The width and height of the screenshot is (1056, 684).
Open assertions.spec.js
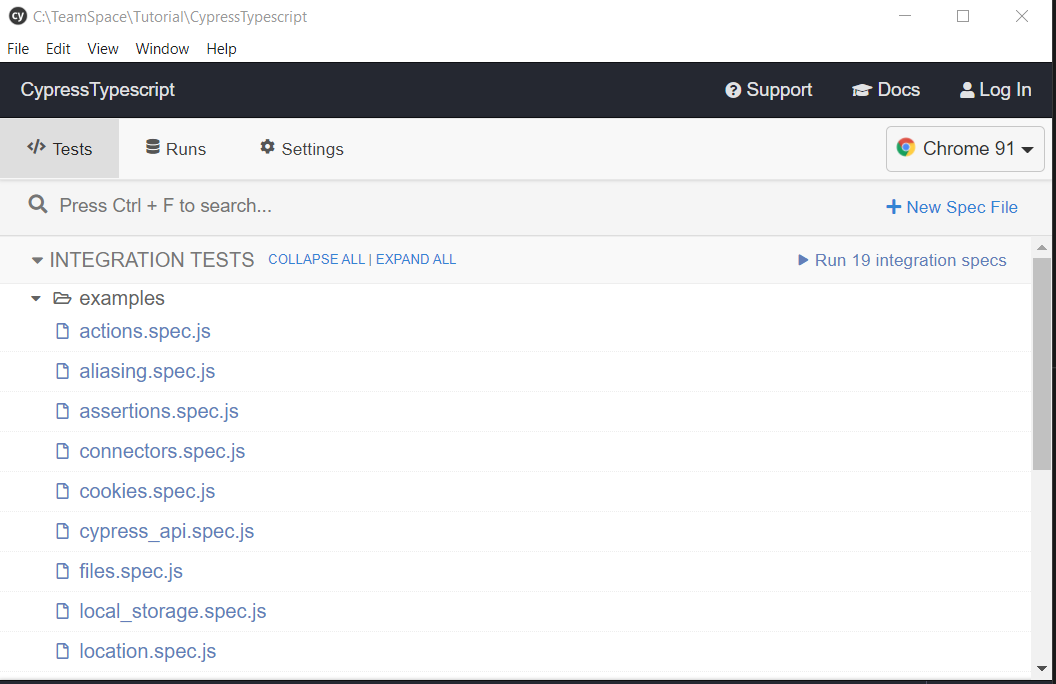click(x=159, y=411)
